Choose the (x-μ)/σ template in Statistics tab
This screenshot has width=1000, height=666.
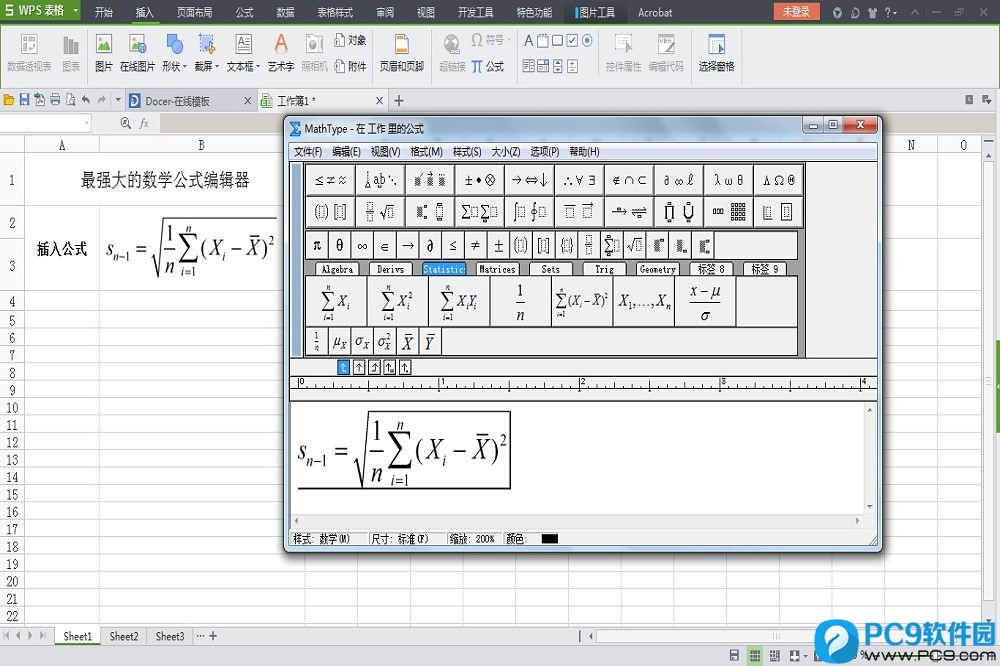[x=705, y=301]
